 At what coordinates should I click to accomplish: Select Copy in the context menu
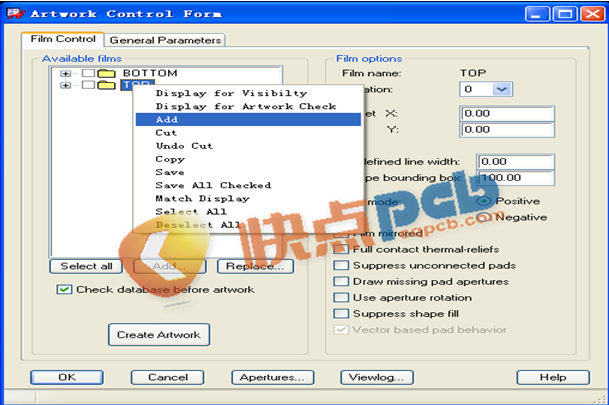click(x=248, y=159)
